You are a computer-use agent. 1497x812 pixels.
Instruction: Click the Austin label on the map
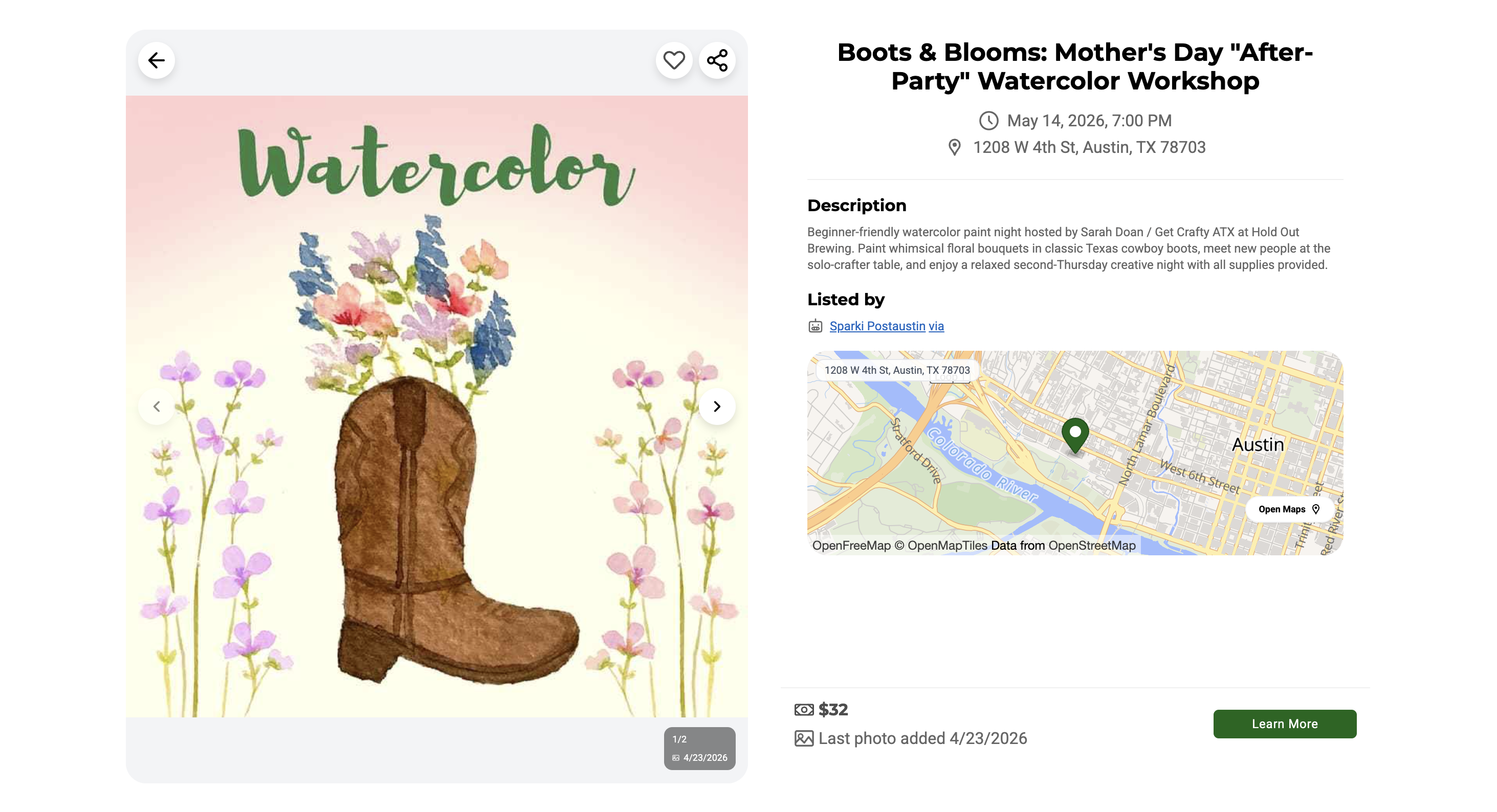pos(1258,445)
